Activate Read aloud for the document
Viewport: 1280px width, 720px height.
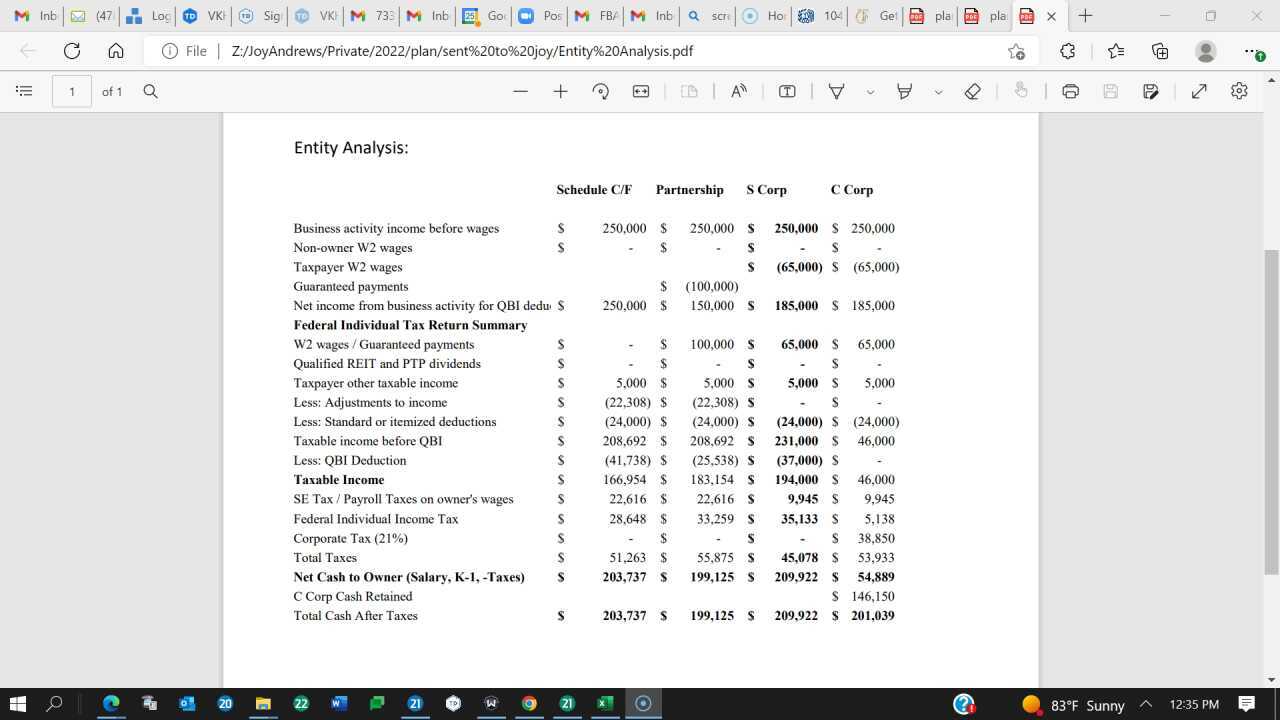[x=738, y=91]
